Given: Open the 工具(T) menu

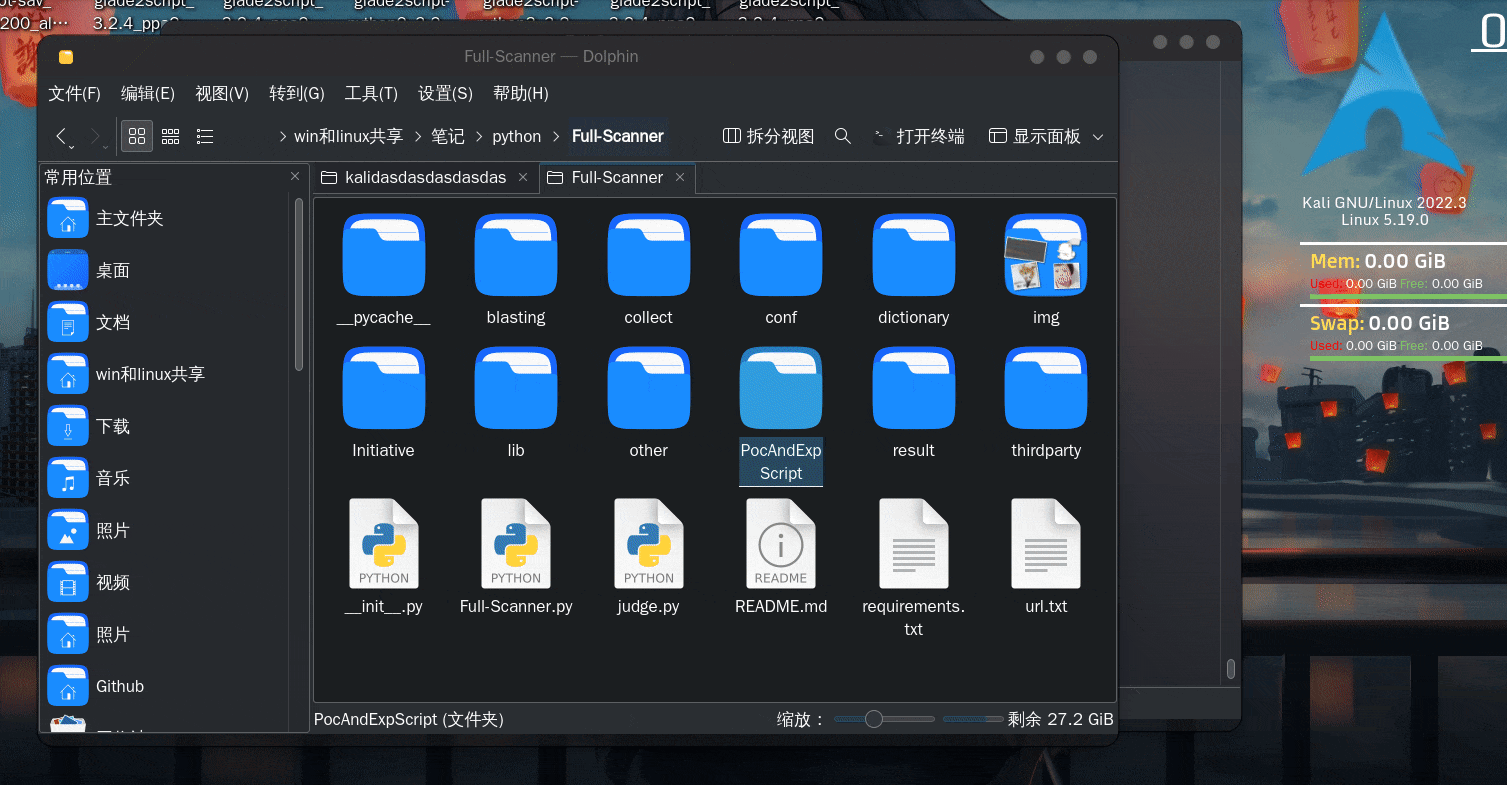Looking at the screenshot, I should 371,93.
